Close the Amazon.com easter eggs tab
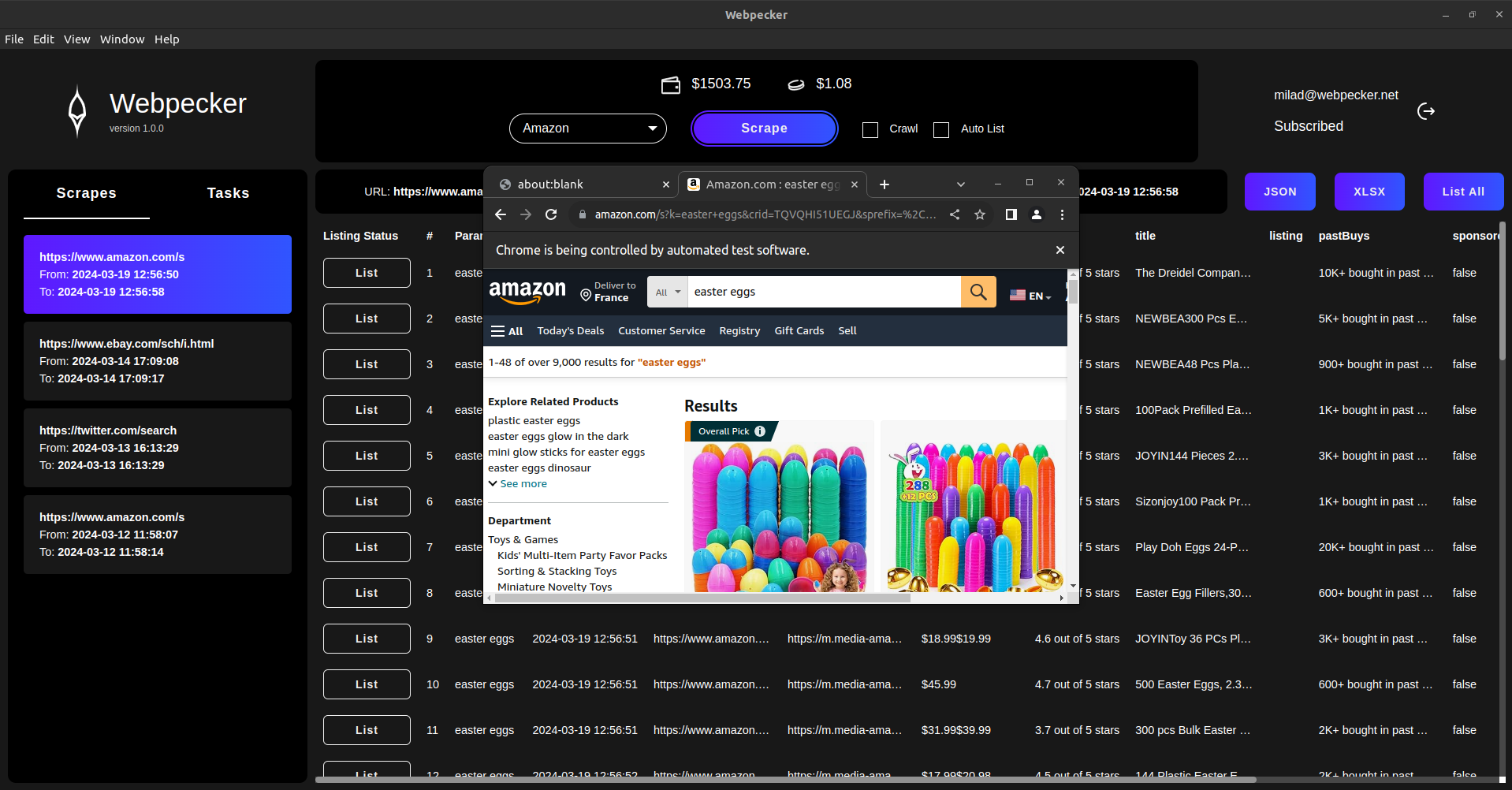This screenshot has height=790, width=1512. [x=854, y=184]
